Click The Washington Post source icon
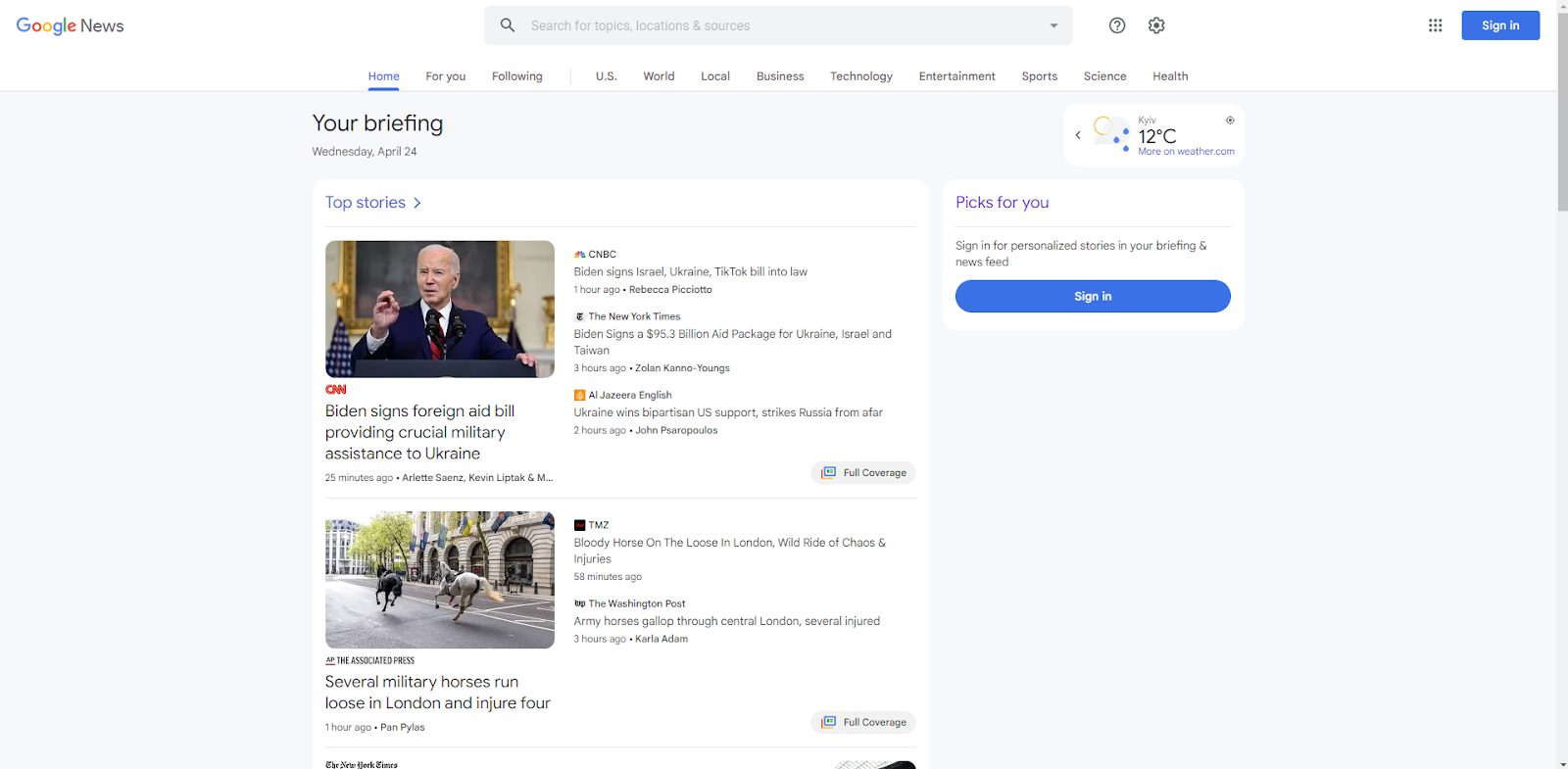This screenshot has width=1568, height=769. (x=579, y=603)
